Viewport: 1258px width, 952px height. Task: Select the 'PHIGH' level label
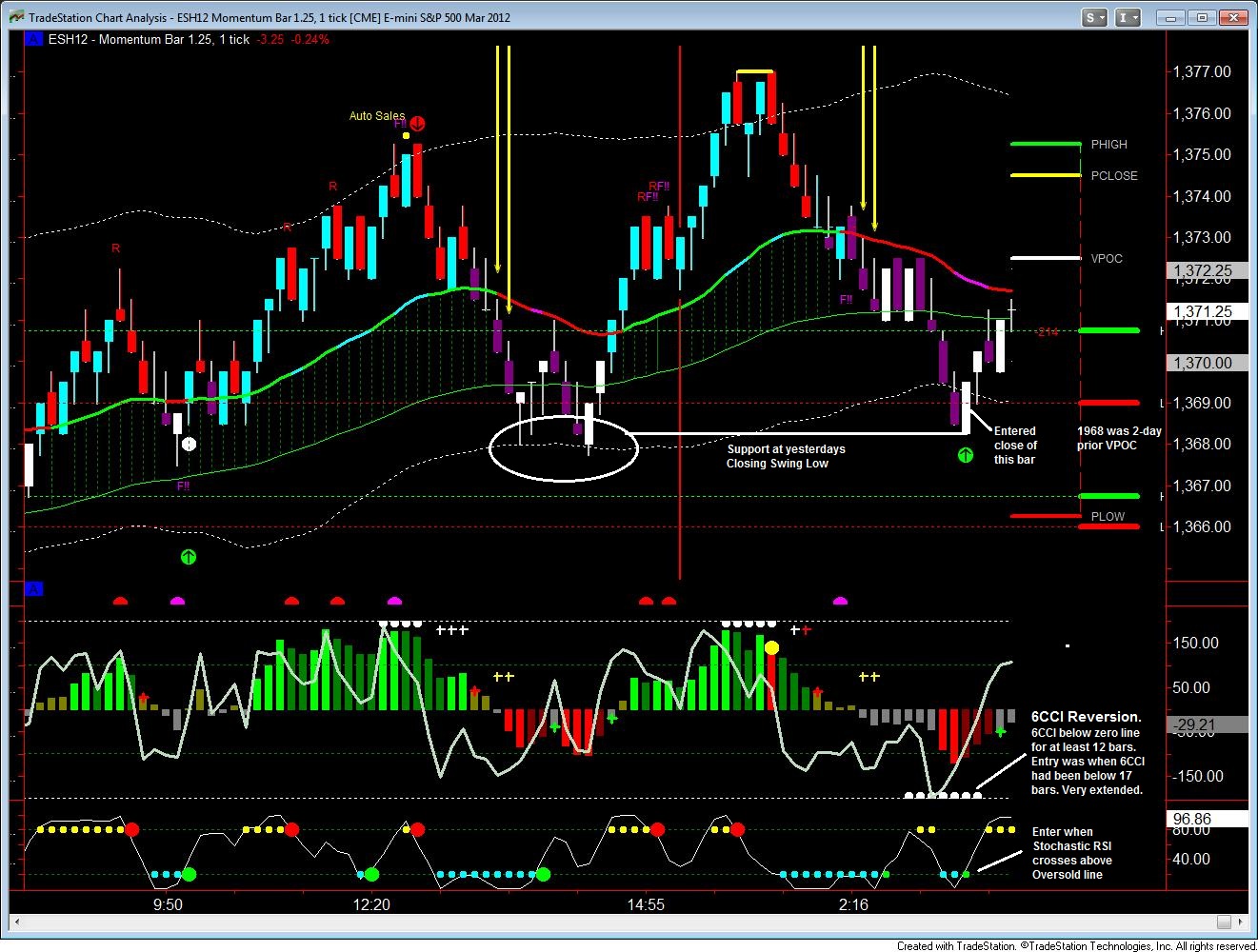(x=1108, y=145)
